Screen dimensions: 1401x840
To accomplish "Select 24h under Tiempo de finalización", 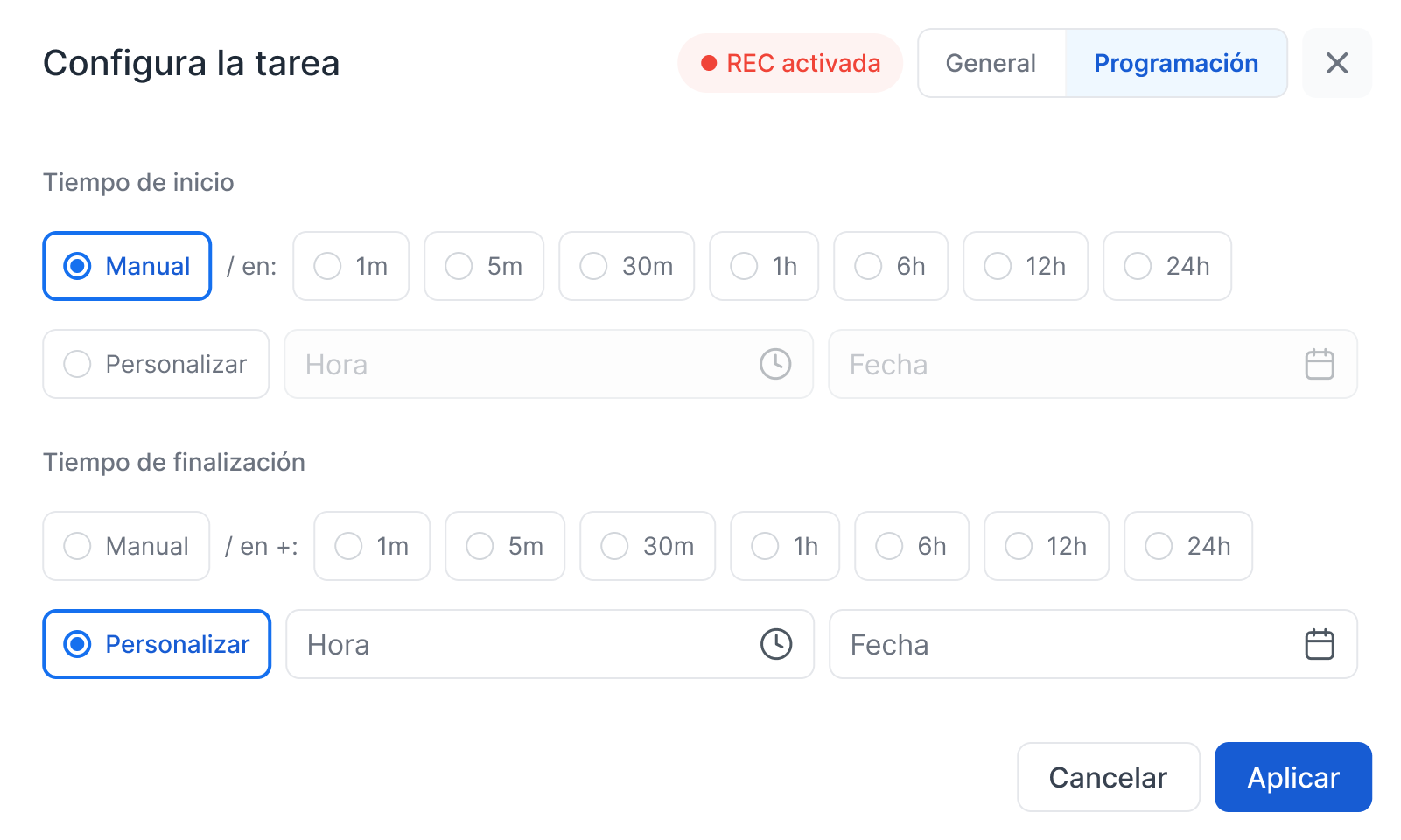I will (x=1187, y=546).
